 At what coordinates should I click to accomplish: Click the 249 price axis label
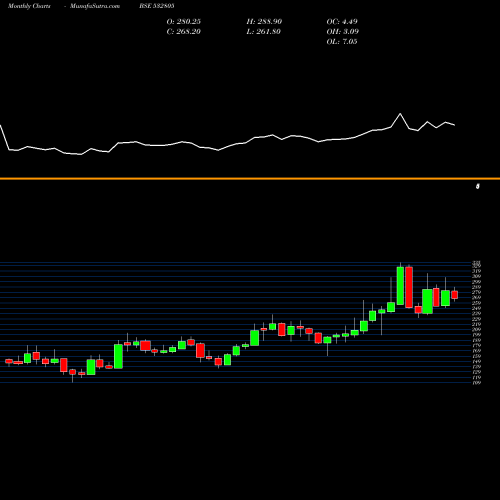click(x=477, y=308)
